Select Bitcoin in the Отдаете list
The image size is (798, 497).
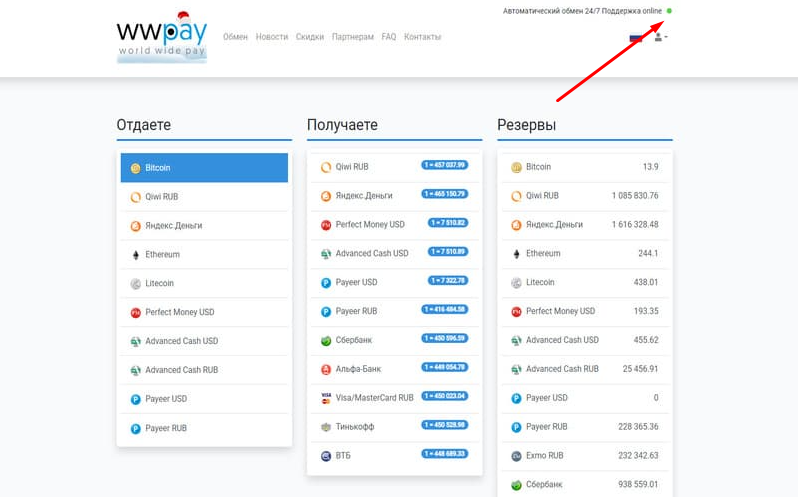pos(204,167)
